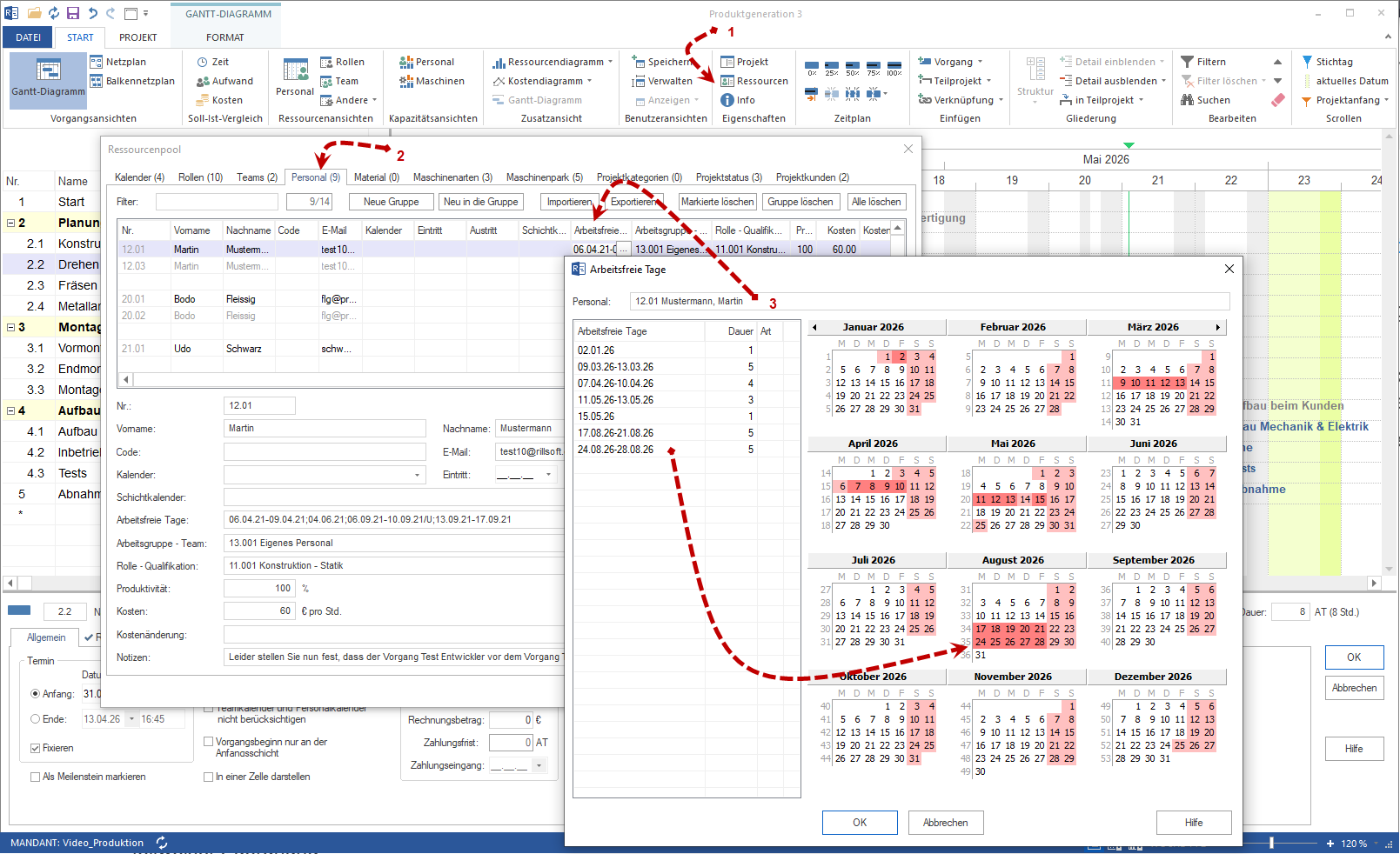Viewport: 1400px width, 854px height.
Task: Open the Ressource properties icon
Action: click(727, 81)
